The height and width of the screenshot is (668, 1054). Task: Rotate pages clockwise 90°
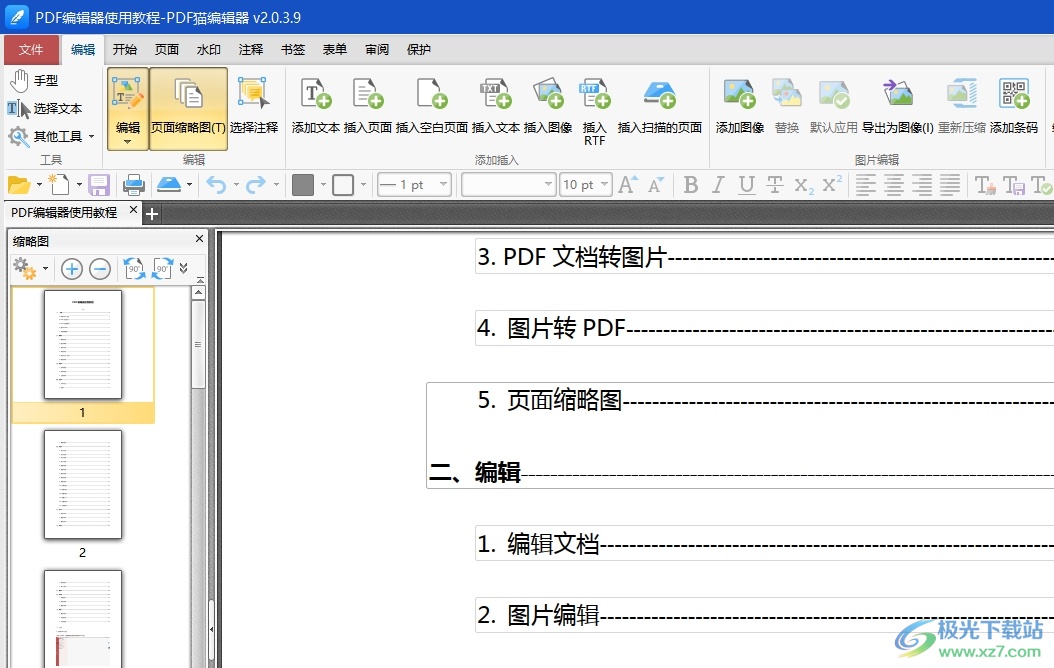[x=163, y=269]
